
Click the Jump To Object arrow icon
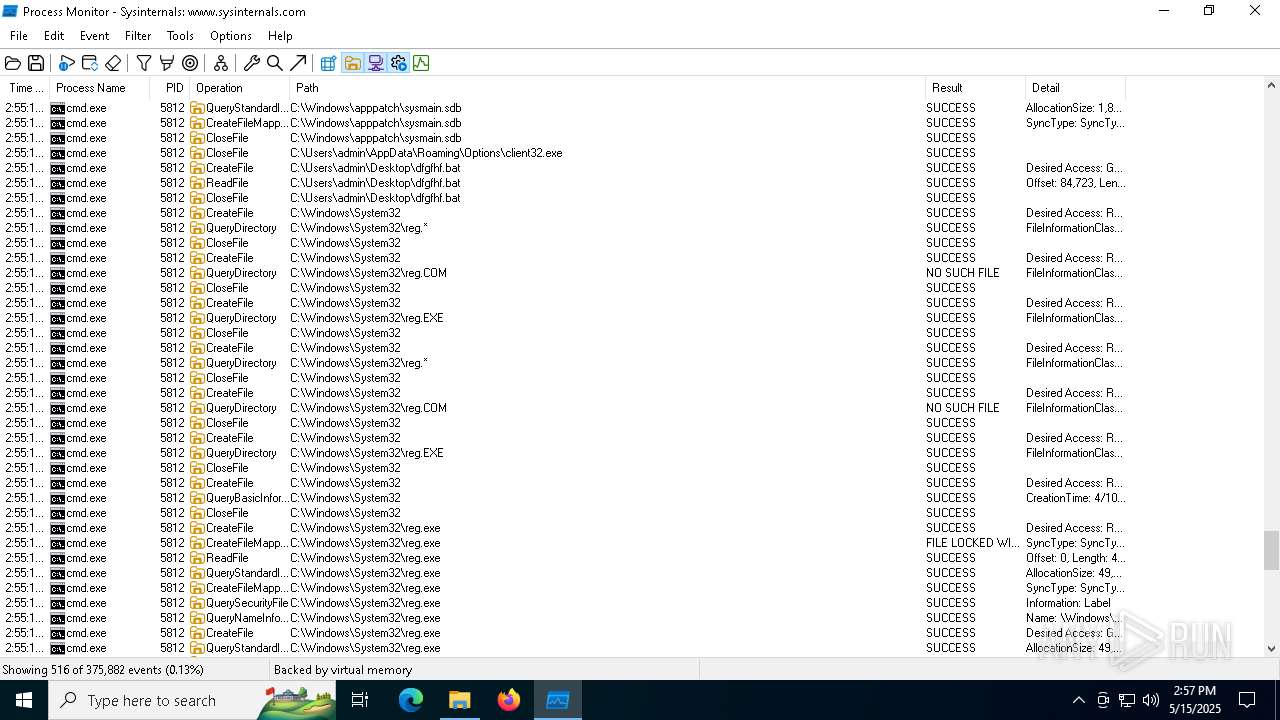pyautogui.click(x=298, y=63)
